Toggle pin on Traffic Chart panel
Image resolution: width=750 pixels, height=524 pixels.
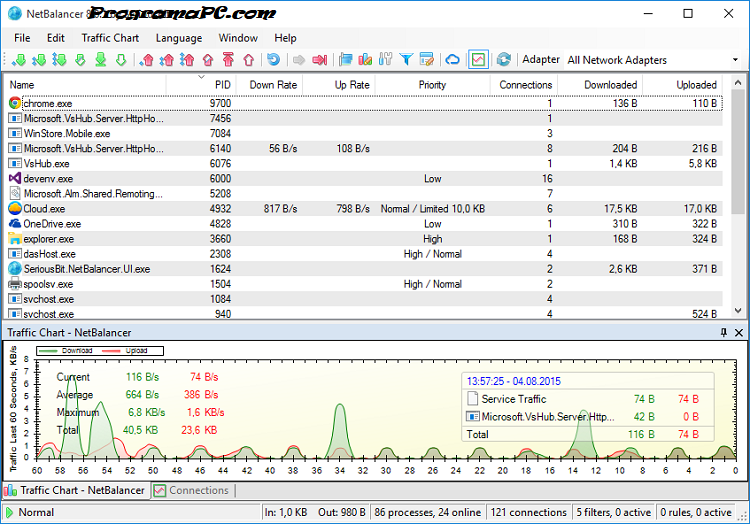coord(724,332)
